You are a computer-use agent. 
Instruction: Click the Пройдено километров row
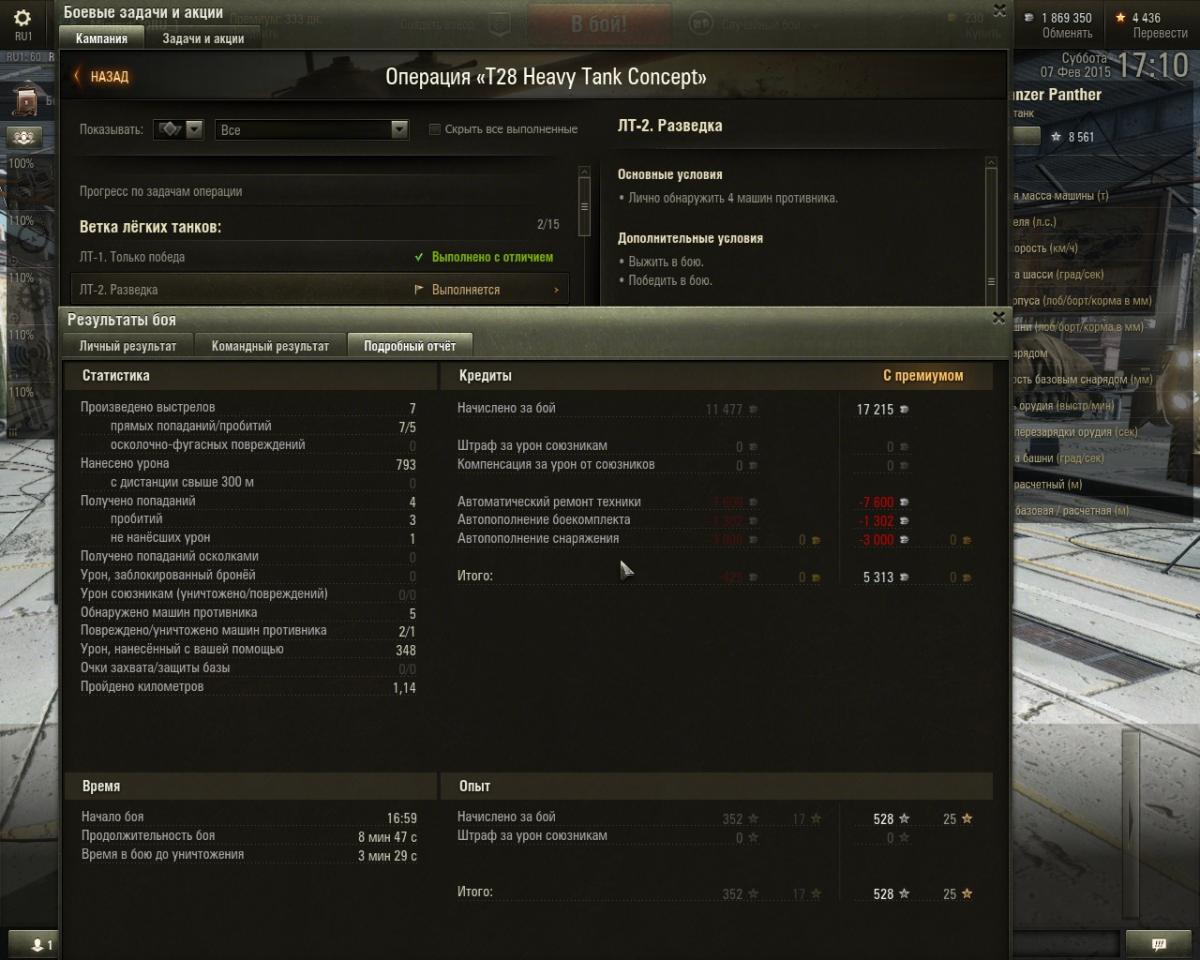pos(248,687)
